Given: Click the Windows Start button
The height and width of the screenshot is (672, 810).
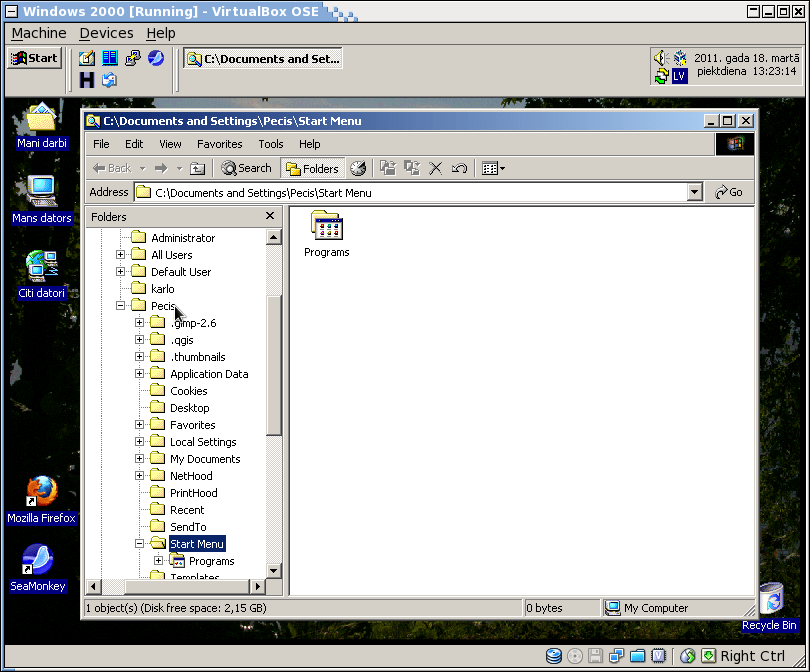Looking at the screenshot, I should click(x=35, y=58).
